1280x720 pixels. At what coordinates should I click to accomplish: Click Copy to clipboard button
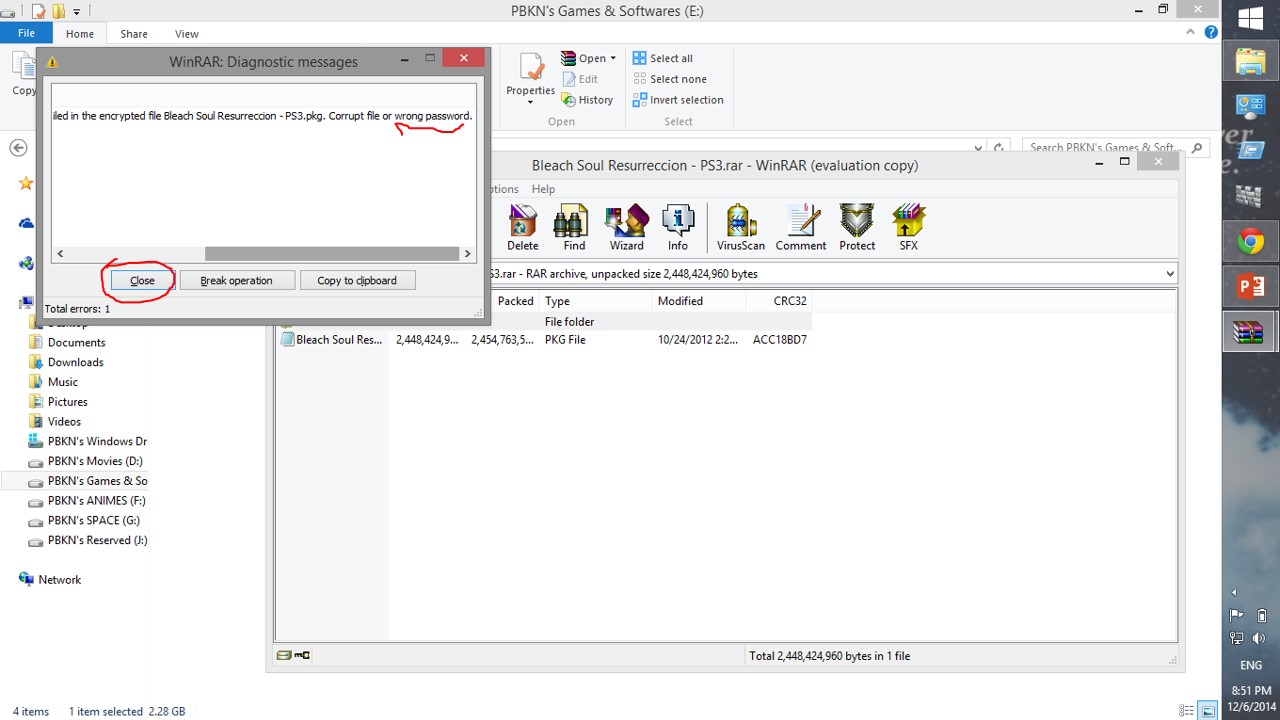357,281
